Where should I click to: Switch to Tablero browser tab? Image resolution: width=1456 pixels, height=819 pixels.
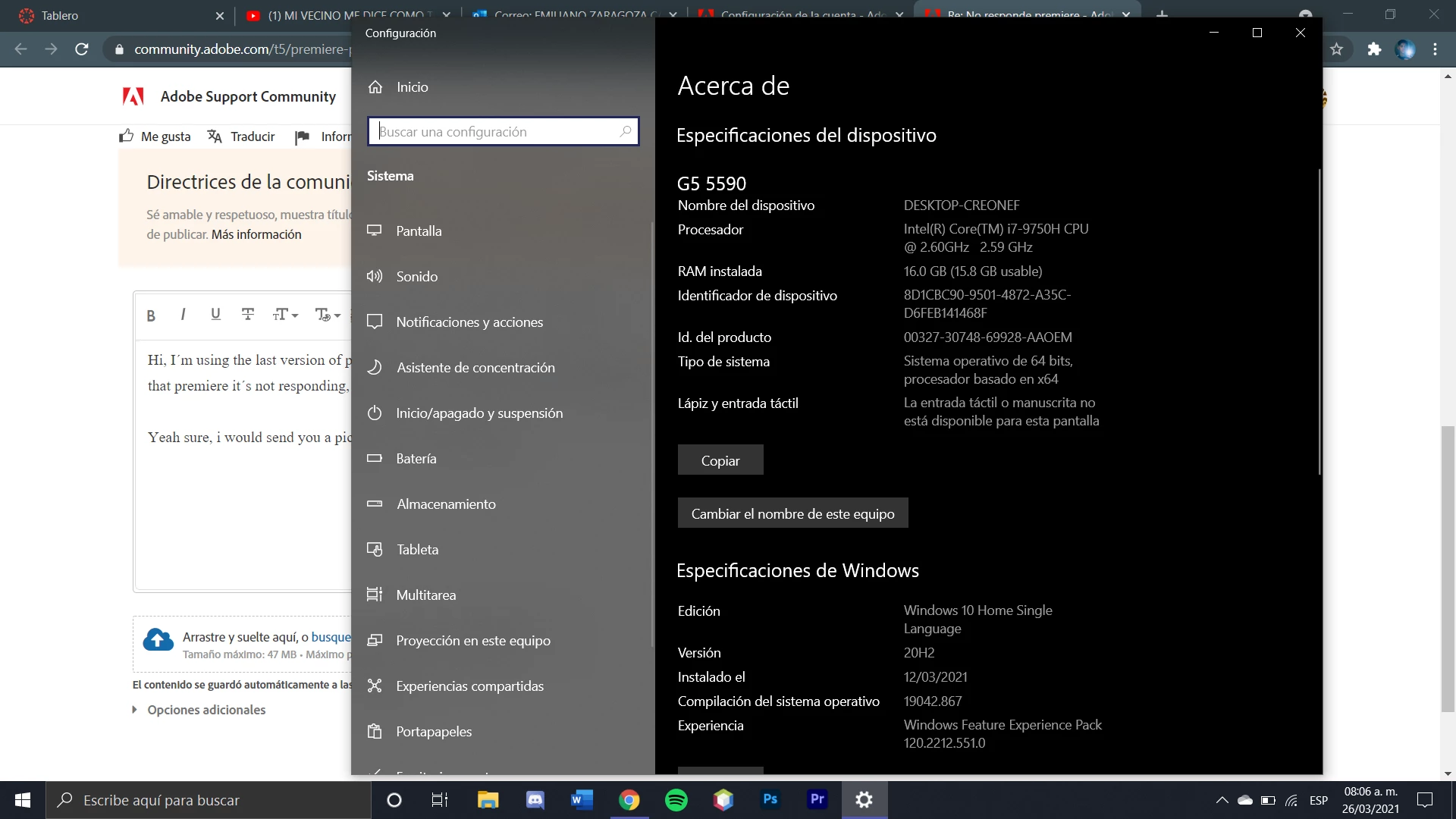(61, 15)
